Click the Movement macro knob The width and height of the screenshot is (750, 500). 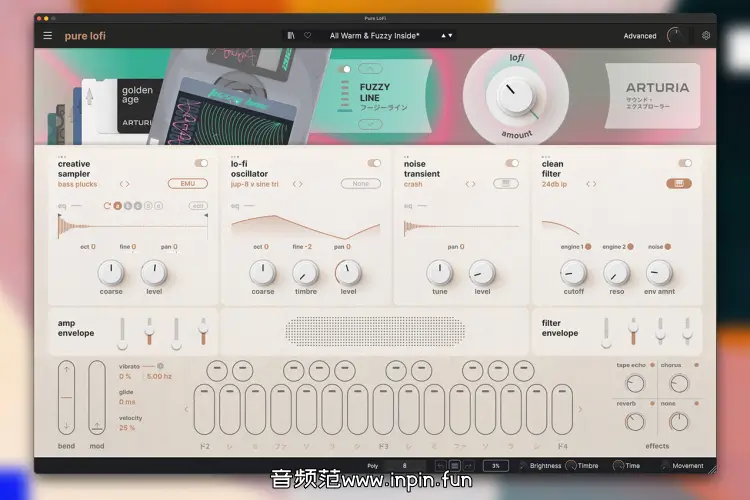664,466
